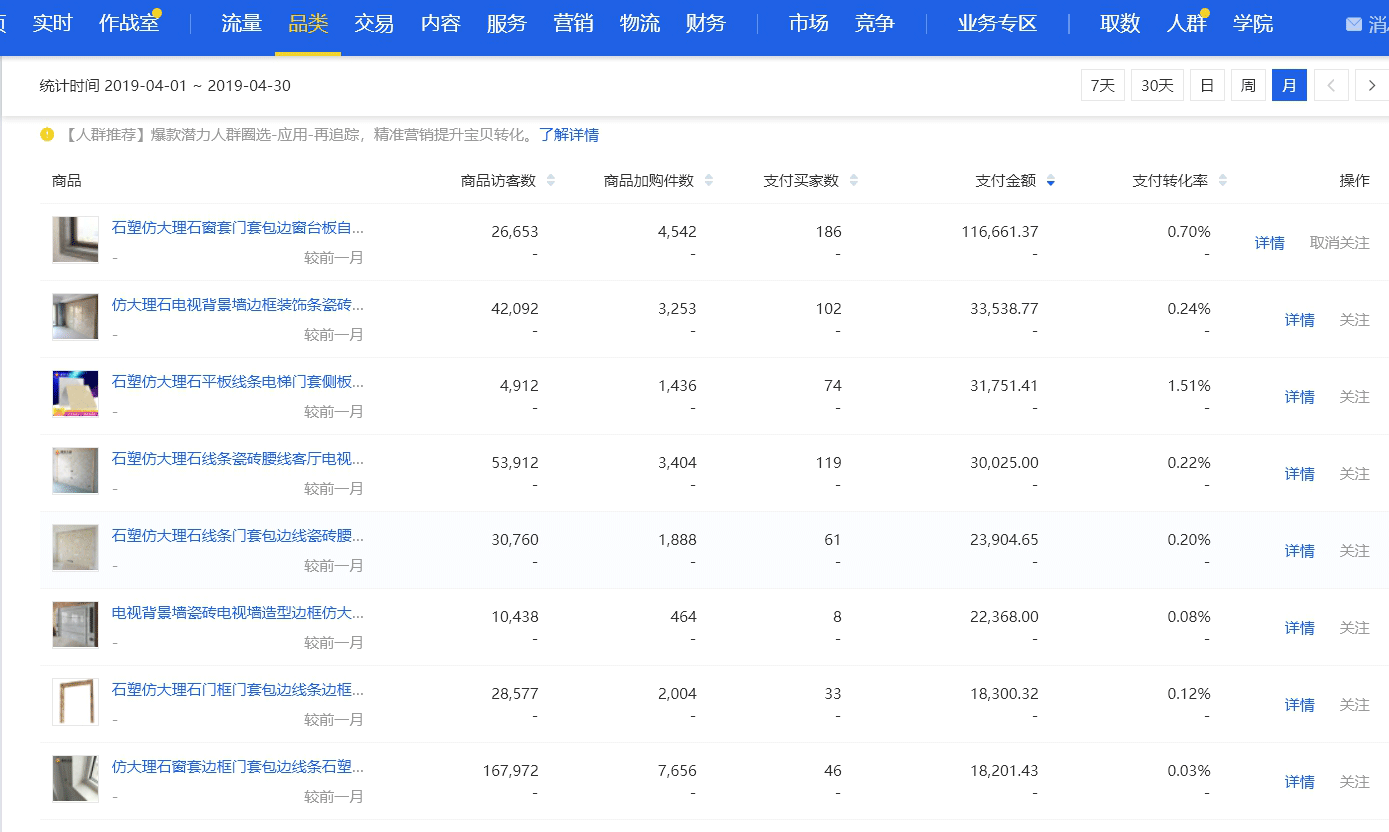Viewport: 1389px width, 832px height.
Task: Open the 竞争 navigation tab
Action: [875, 24]
